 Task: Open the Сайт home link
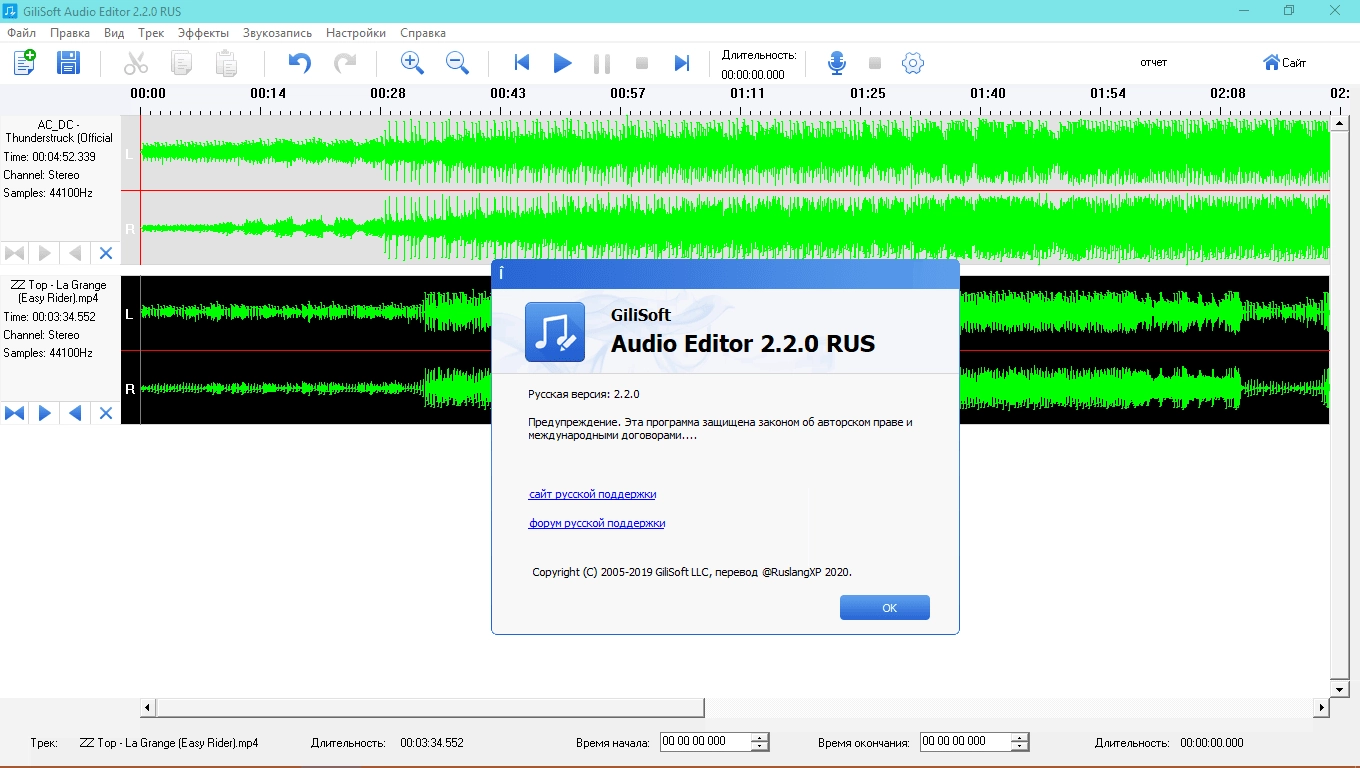pos(1284,63)
